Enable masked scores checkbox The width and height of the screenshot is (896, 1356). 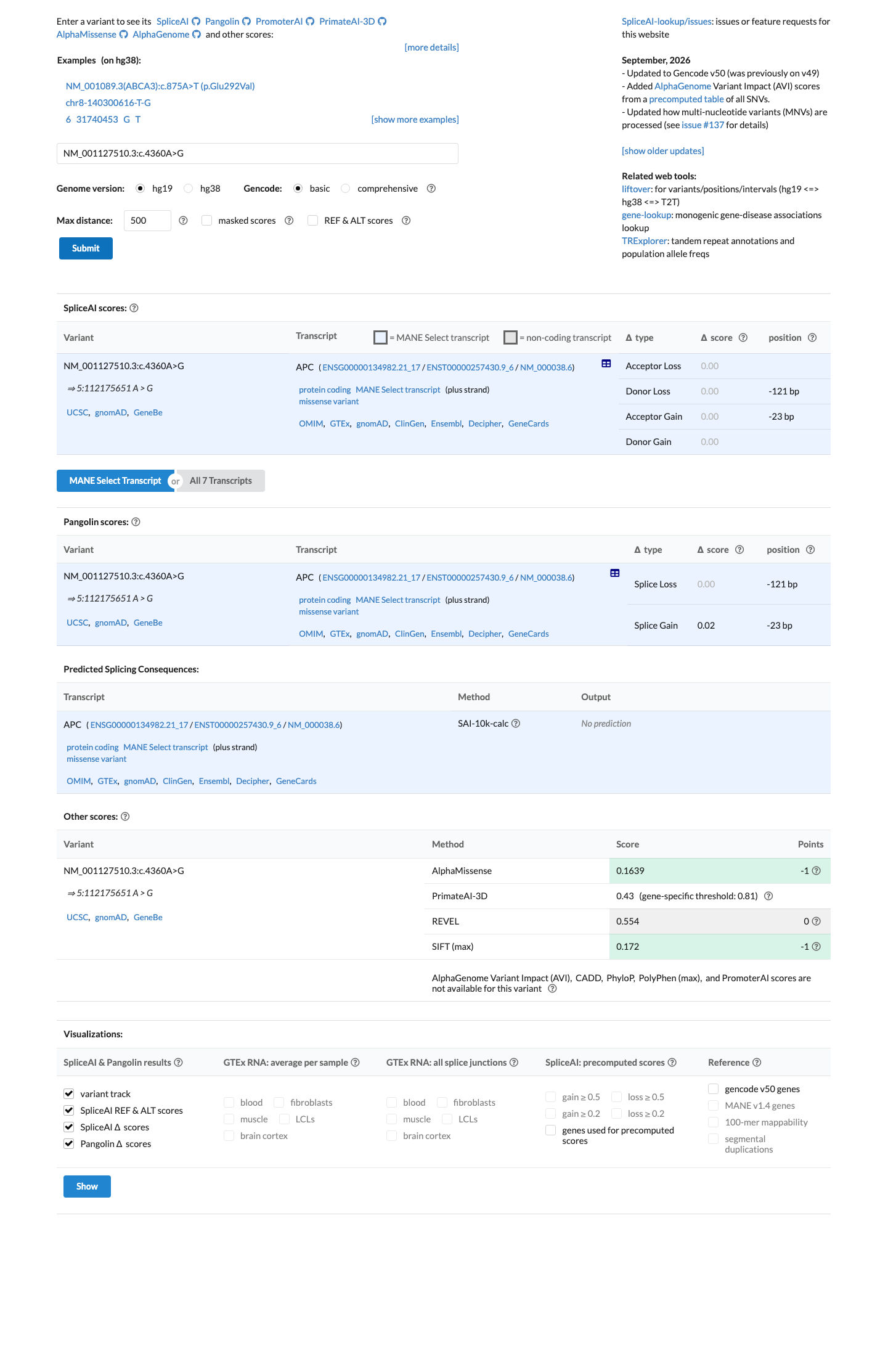(x=207, y=221)
